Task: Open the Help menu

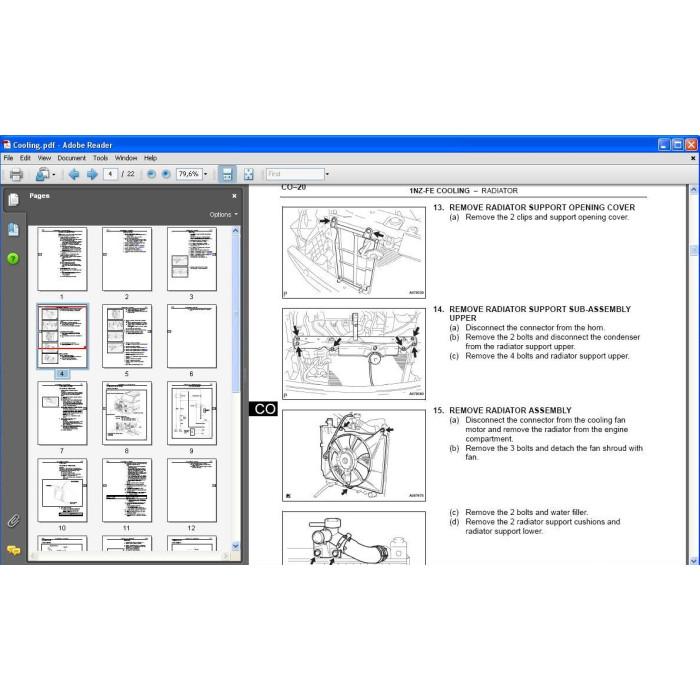Action: point(150,158)
